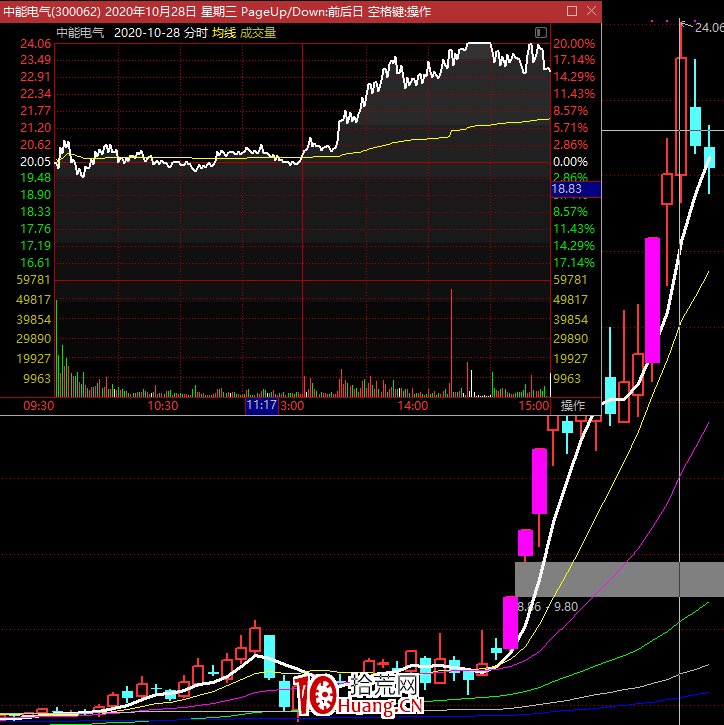
Task: Click the gray gap zone labeled 8.86 - 9.80
Action: point(619,579)
